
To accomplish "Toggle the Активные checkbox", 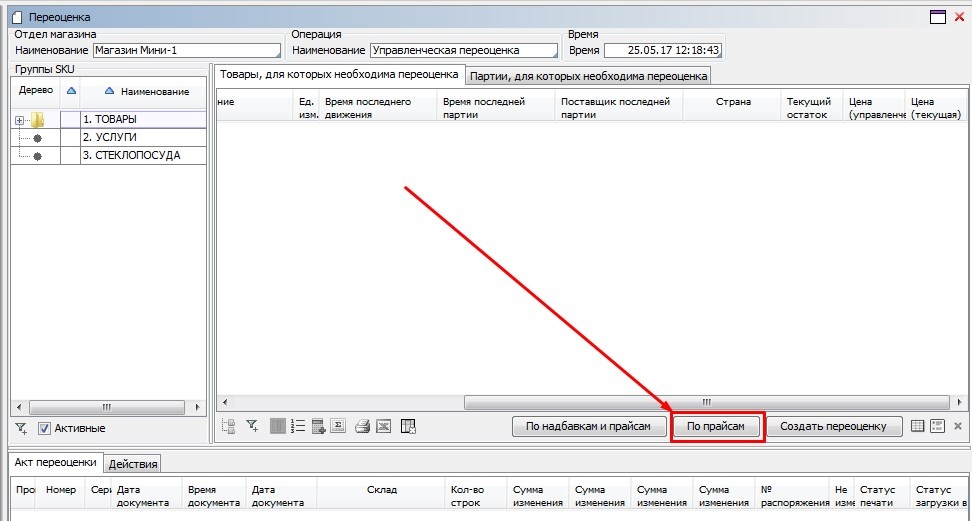I will coord(44,428).
